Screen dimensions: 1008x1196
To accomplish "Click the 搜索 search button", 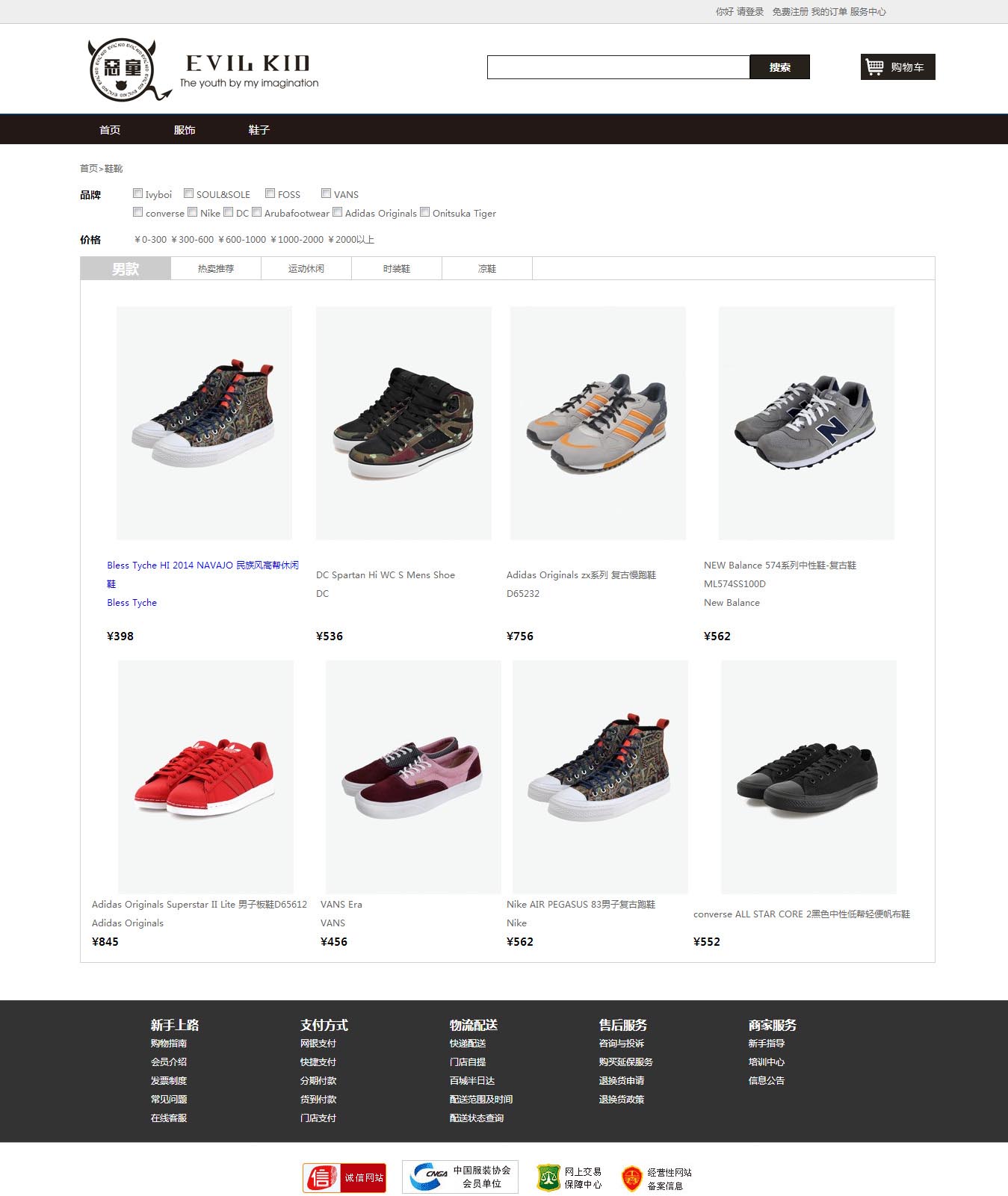I will click(x=779, y=67).
